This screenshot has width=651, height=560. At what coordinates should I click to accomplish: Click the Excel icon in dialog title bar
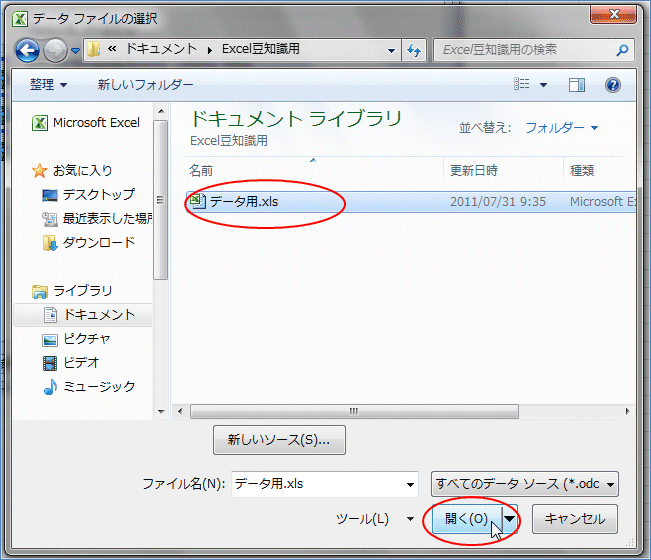coord(20,19)
